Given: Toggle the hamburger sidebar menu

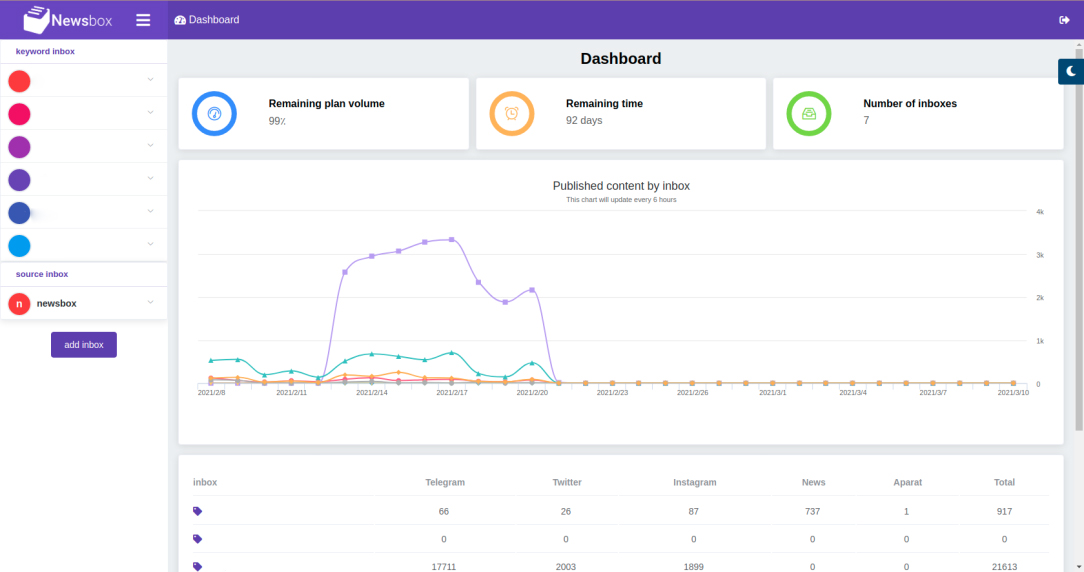Looking at the screenshot, I should coord(143,20).
